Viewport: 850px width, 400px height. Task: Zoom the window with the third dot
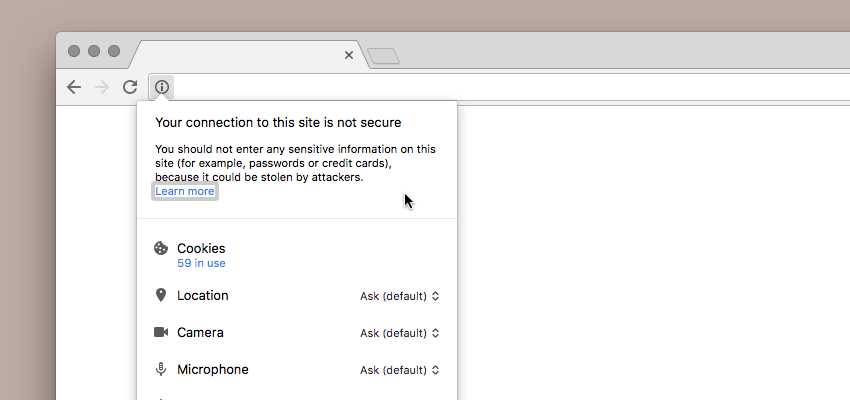114,51
